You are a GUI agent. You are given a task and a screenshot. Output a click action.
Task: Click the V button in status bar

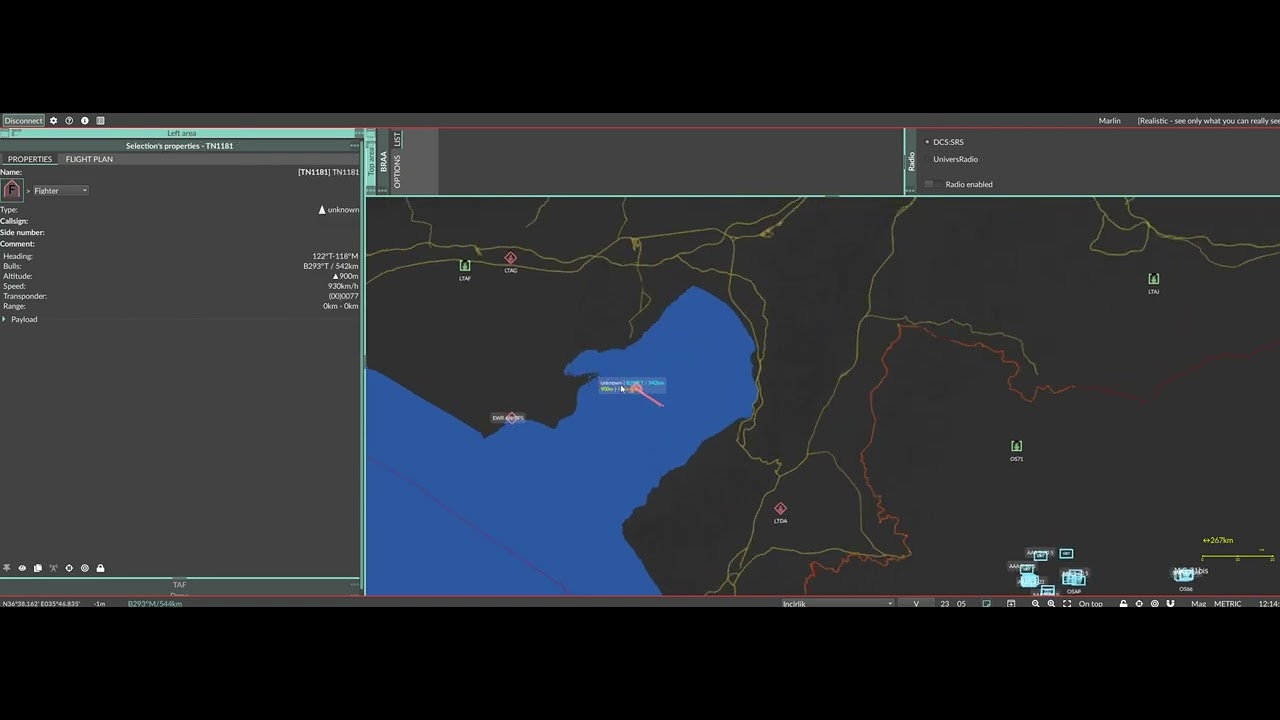[x=916, y=604]
